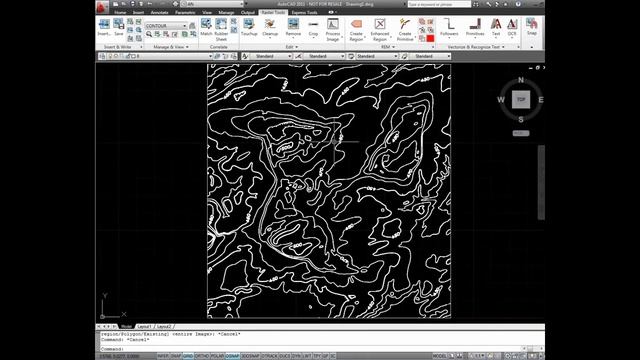Open the Home ribbon tab
This screenshot has width=640, height=360.
(x=120, y=13)
